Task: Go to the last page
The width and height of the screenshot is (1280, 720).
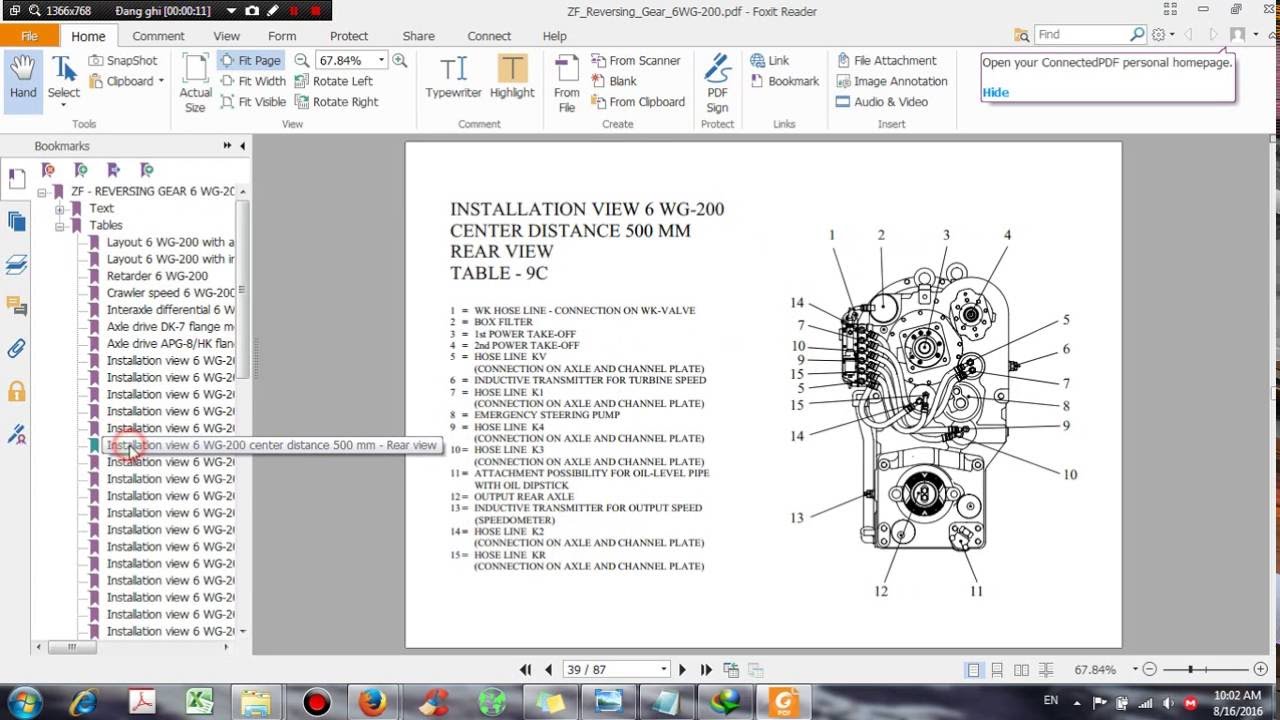Action: (706, 670)
